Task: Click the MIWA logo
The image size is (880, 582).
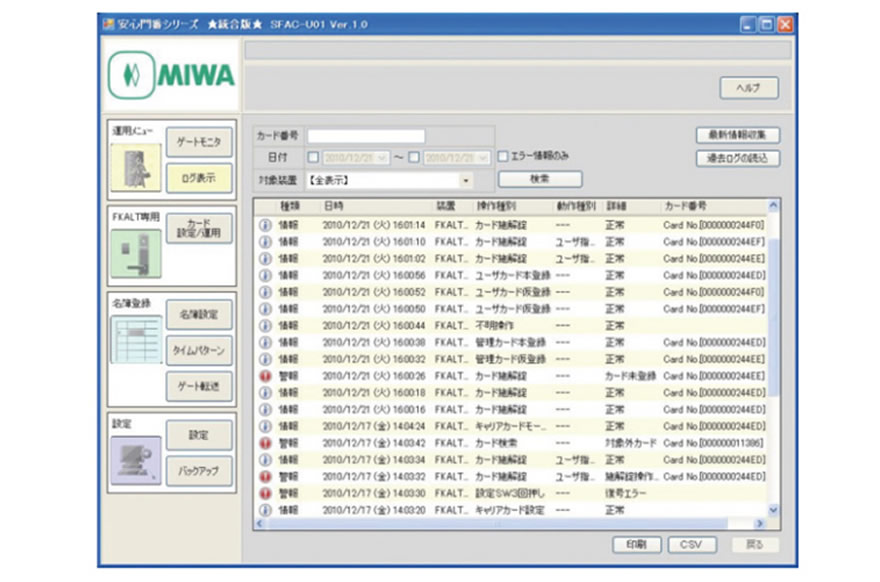Action: tap(171, 75)
